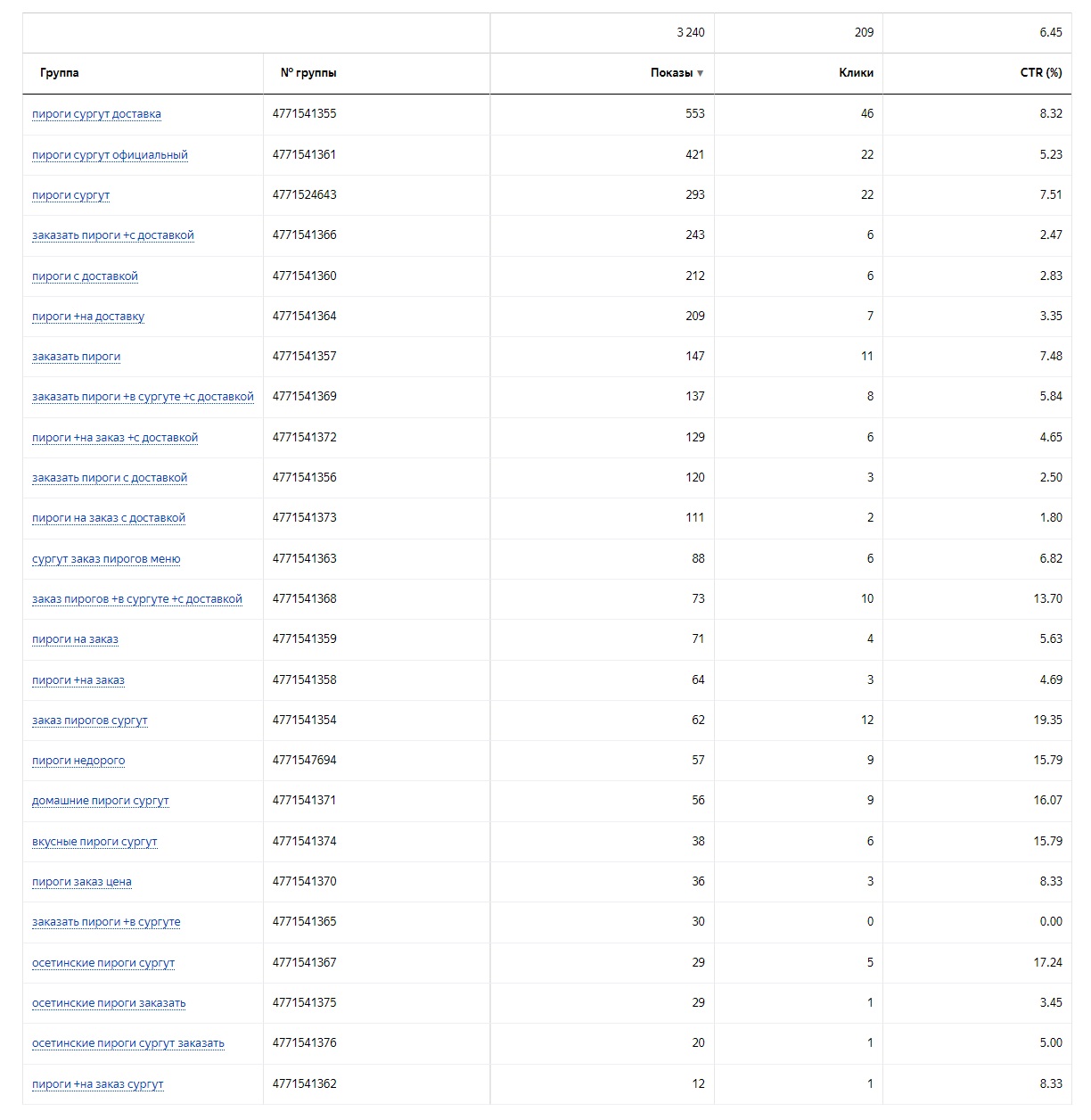Open the «пироги +на доставку» group
The width and height of the screenshot is (1091, 1120).
click(87, 317)
